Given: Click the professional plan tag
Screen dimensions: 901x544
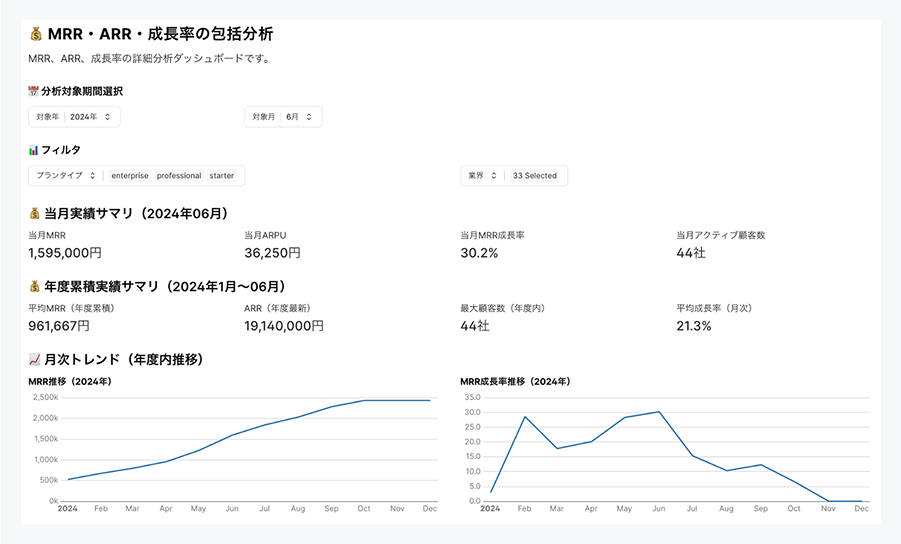Looking at the screenshot, I should (x=179, y=176).
